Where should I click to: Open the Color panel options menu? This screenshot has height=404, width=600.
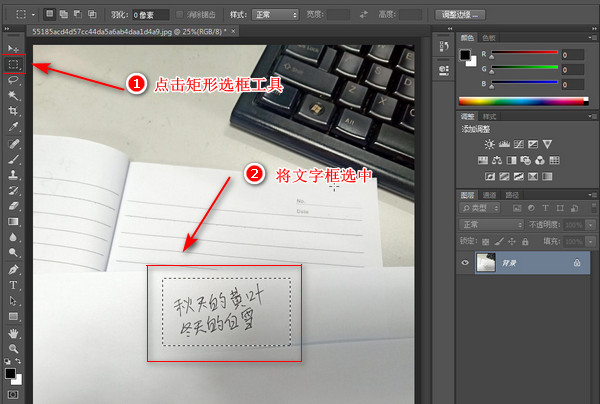coord(593,37)
